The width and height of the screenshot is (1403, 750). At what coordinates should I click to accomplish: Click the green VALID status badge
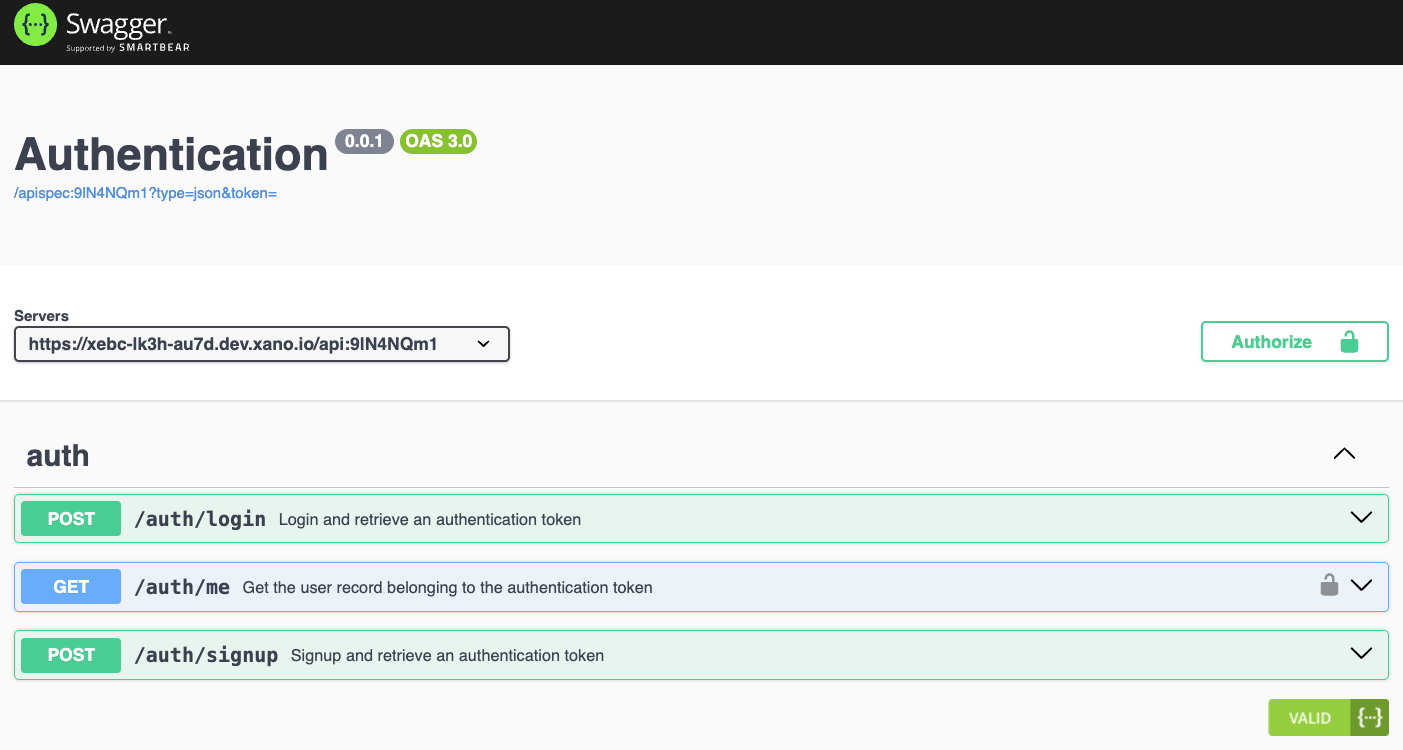pyautogui.click(x=1310, y=717)
